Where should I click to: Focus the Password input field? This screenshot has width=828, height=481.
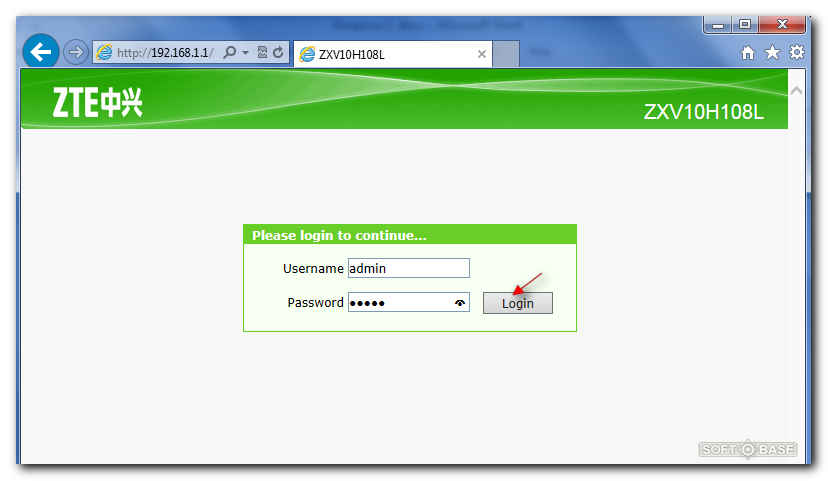(409, 303)
